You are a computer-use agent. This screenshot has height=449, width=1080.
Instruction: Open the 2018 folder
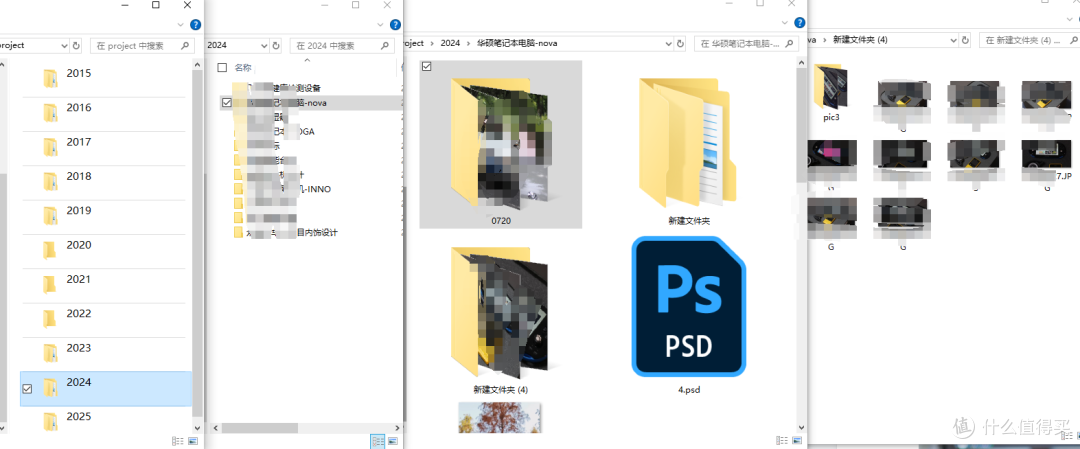click(103, 182)
